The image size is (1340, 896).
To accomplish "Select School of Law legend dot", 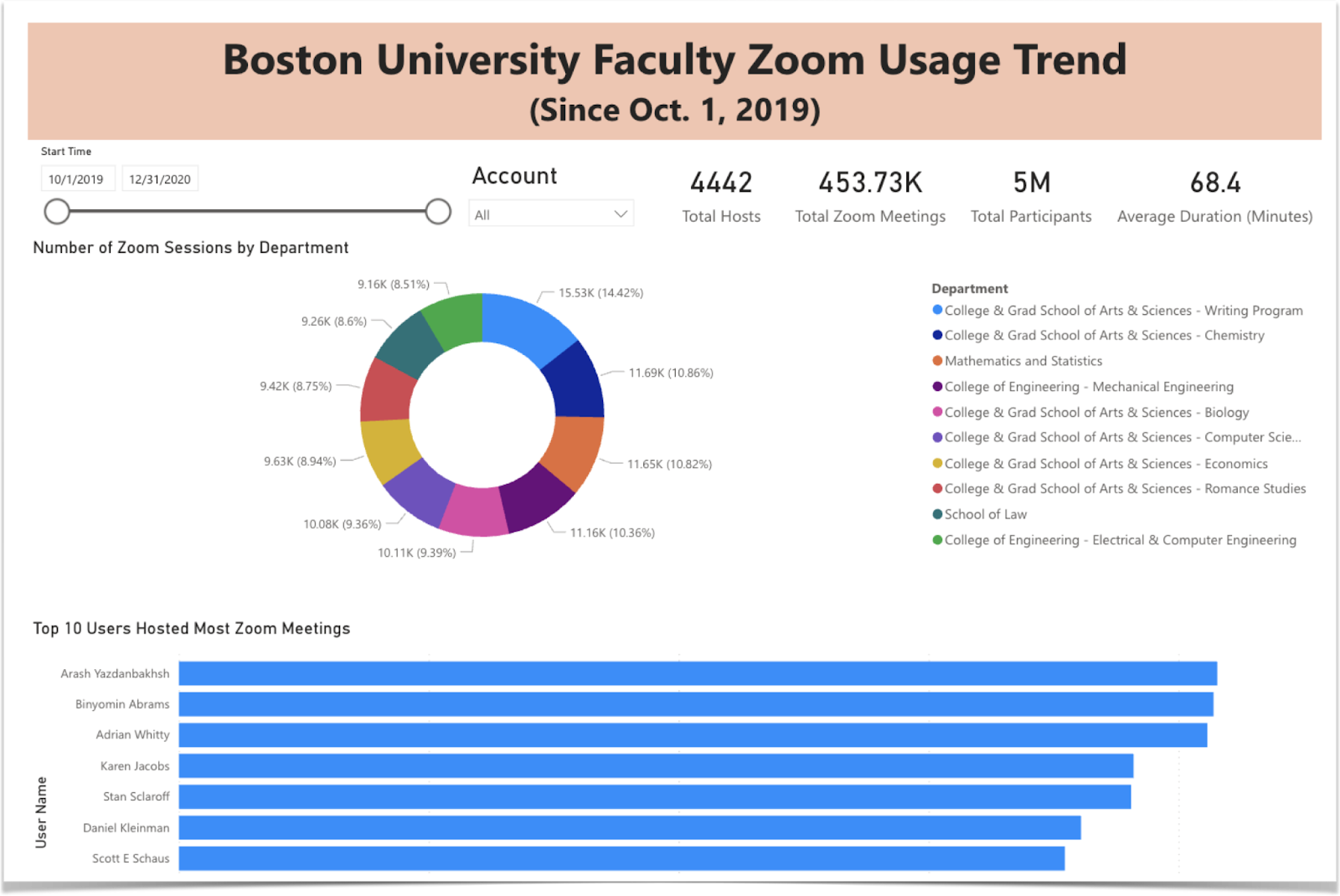I will click(x=937, y=514).
